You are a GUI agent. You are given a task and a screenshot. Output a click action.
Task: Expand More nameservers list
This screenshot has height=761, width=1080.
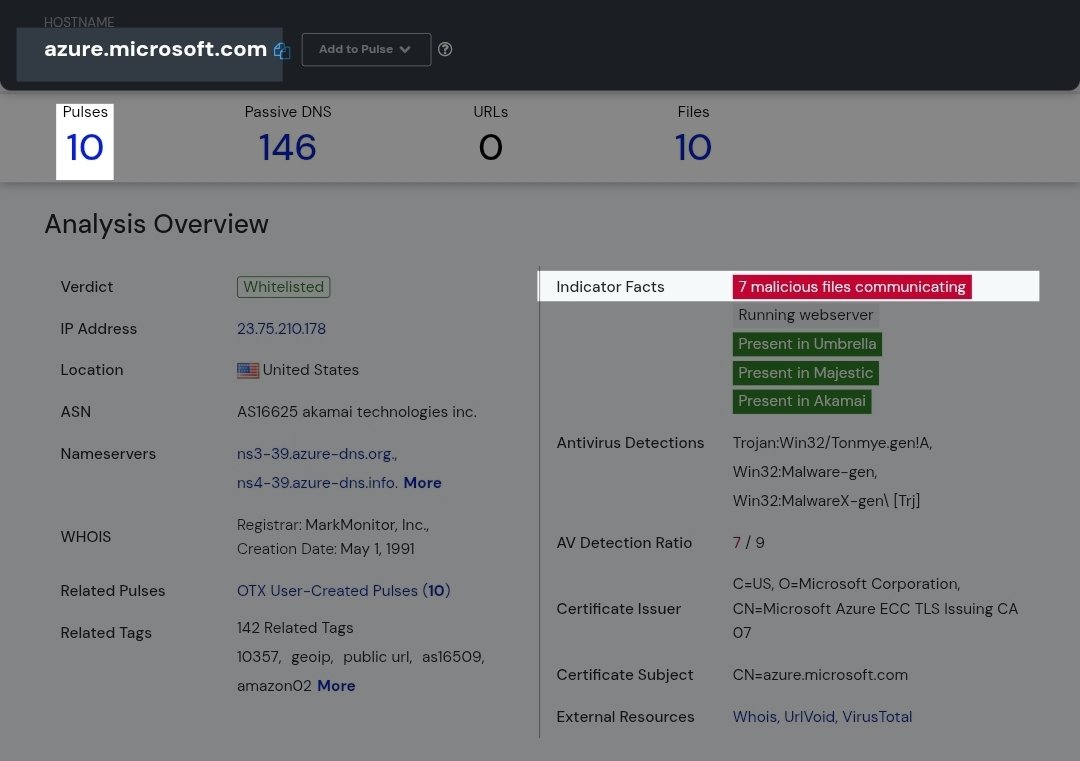tap(422, 483)
